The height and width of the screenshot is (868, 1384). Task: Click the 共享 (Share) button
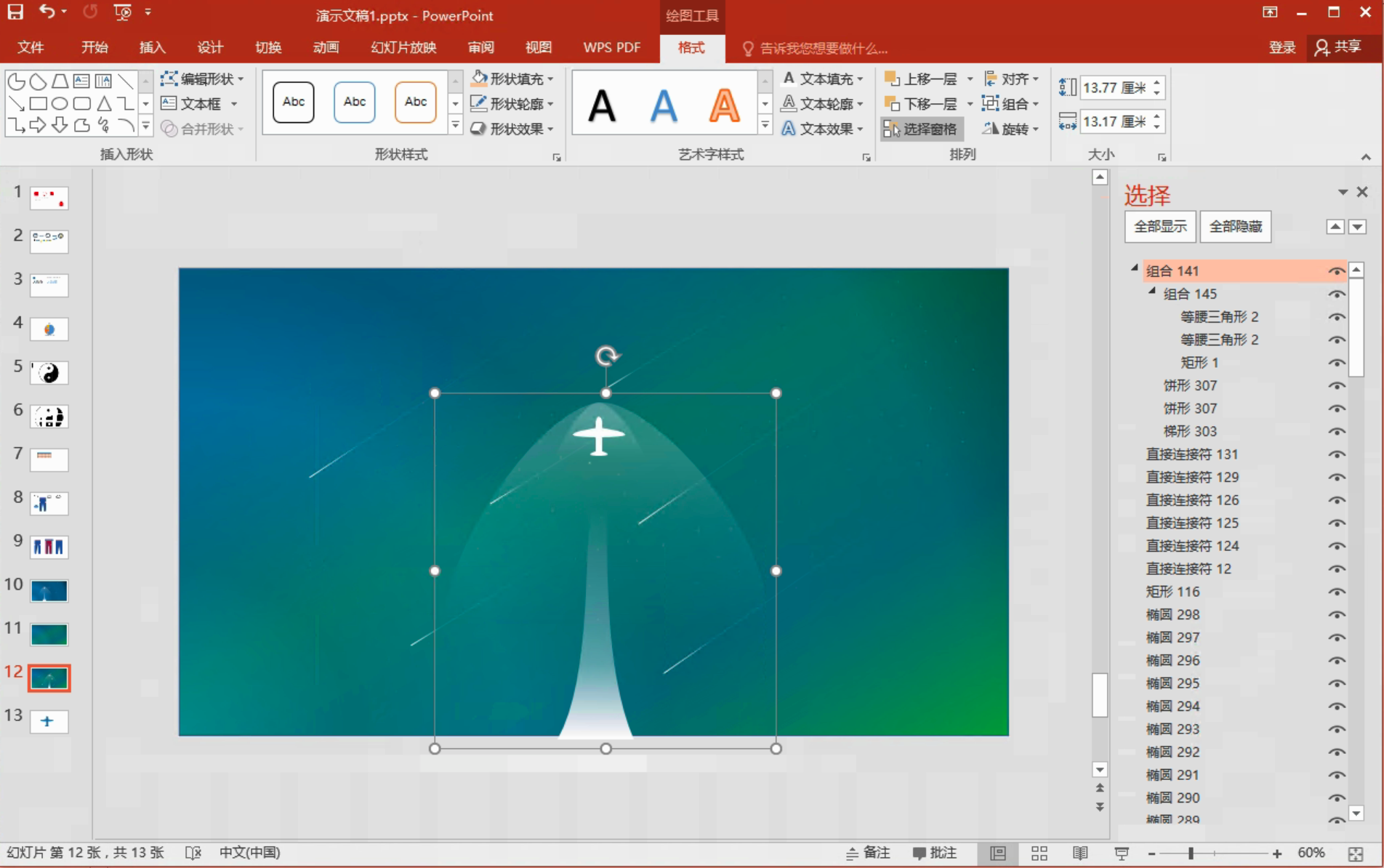pos(1338,47)
